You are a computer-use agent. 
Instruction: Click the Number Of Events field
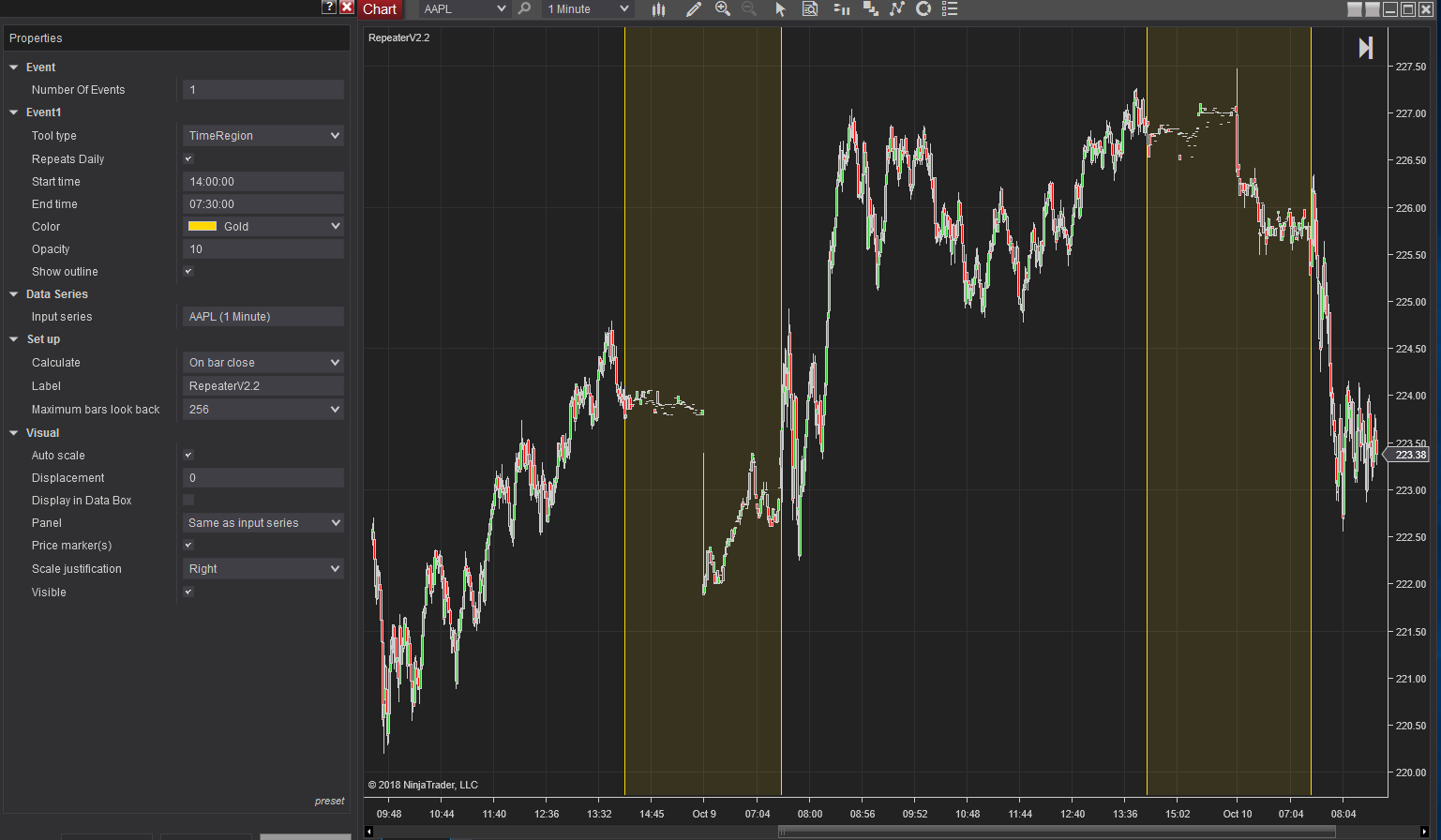click(263, 90)
